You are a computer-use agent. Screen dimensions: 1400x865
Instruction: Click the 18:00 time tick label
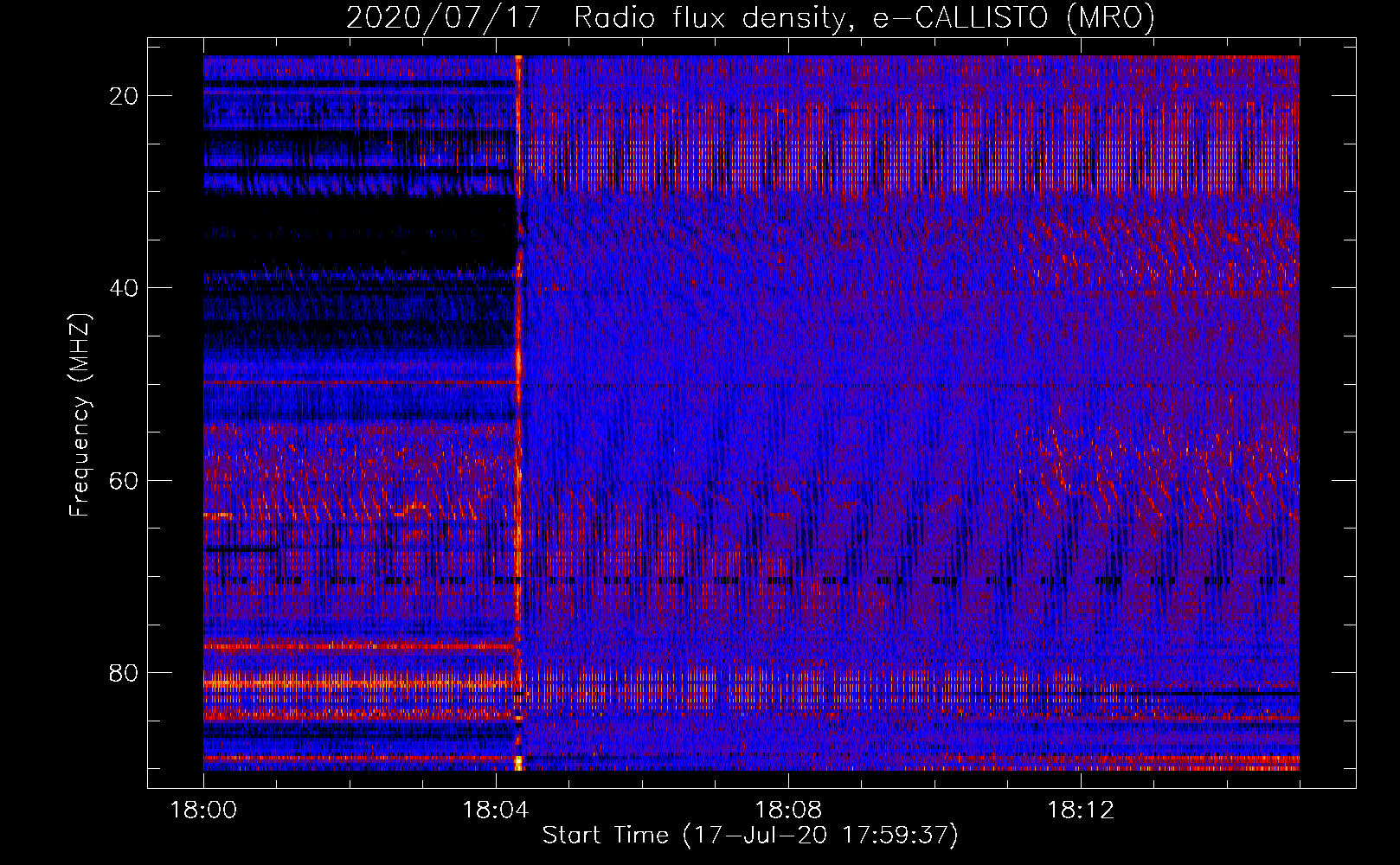(x=203, y=811)
